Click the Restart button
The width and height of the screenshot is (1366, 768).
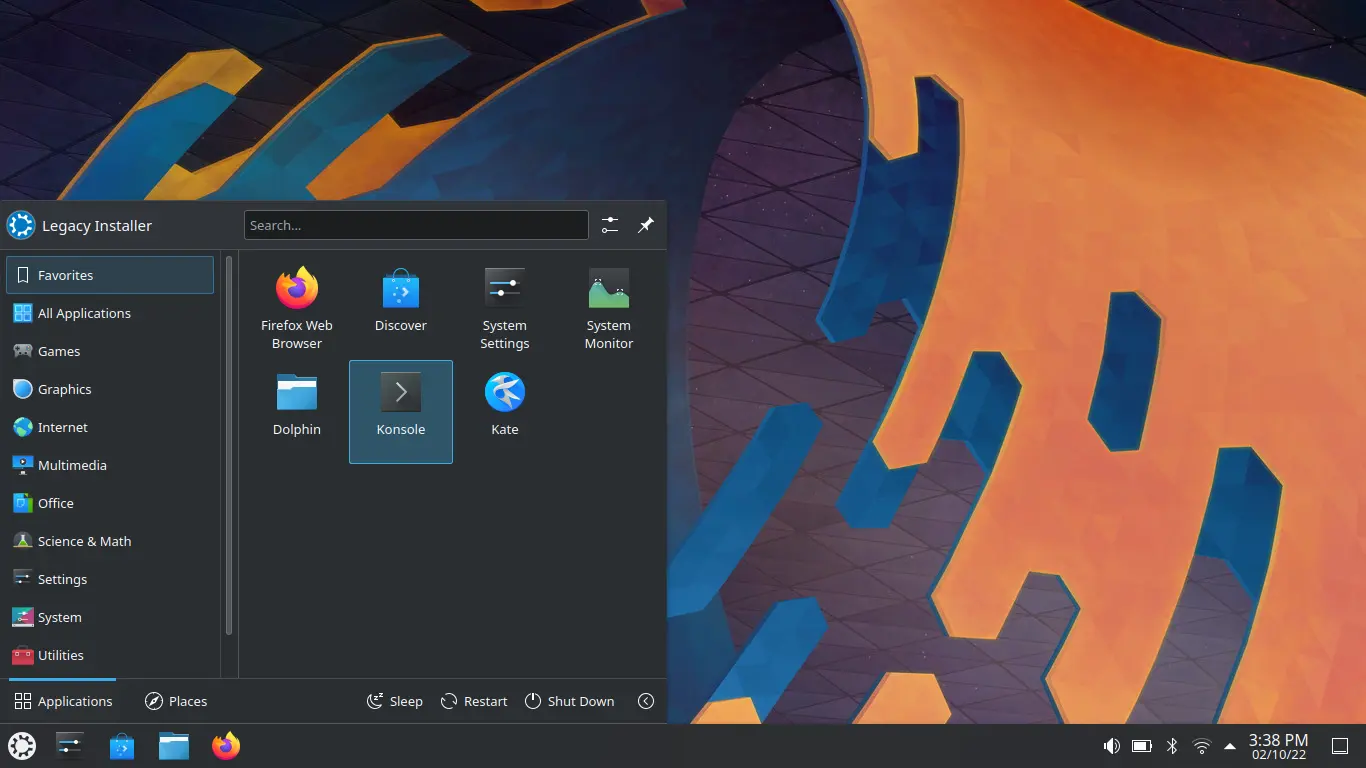475,701
